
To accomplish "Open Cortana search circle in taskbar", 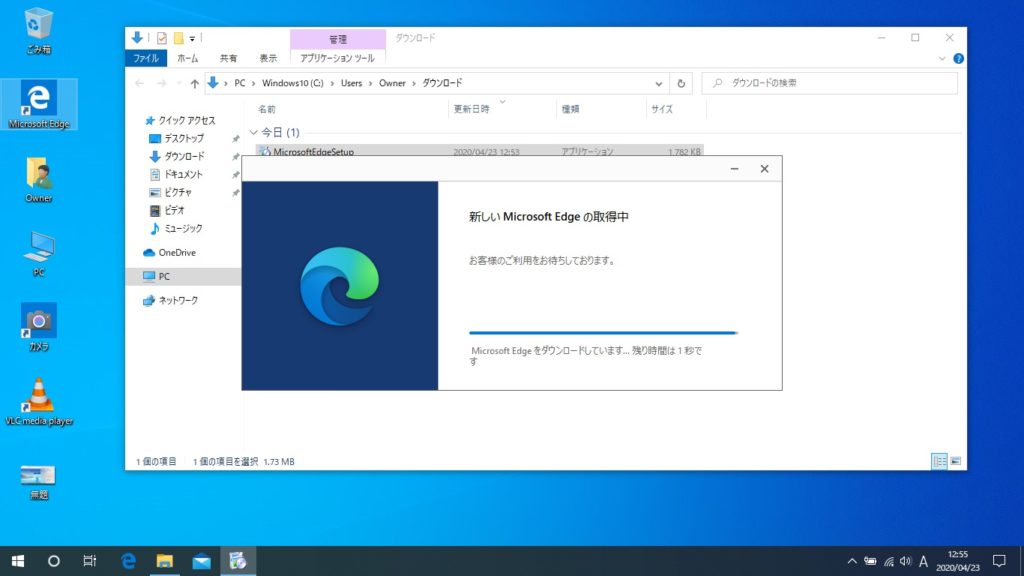I will [x=54, y=561].
